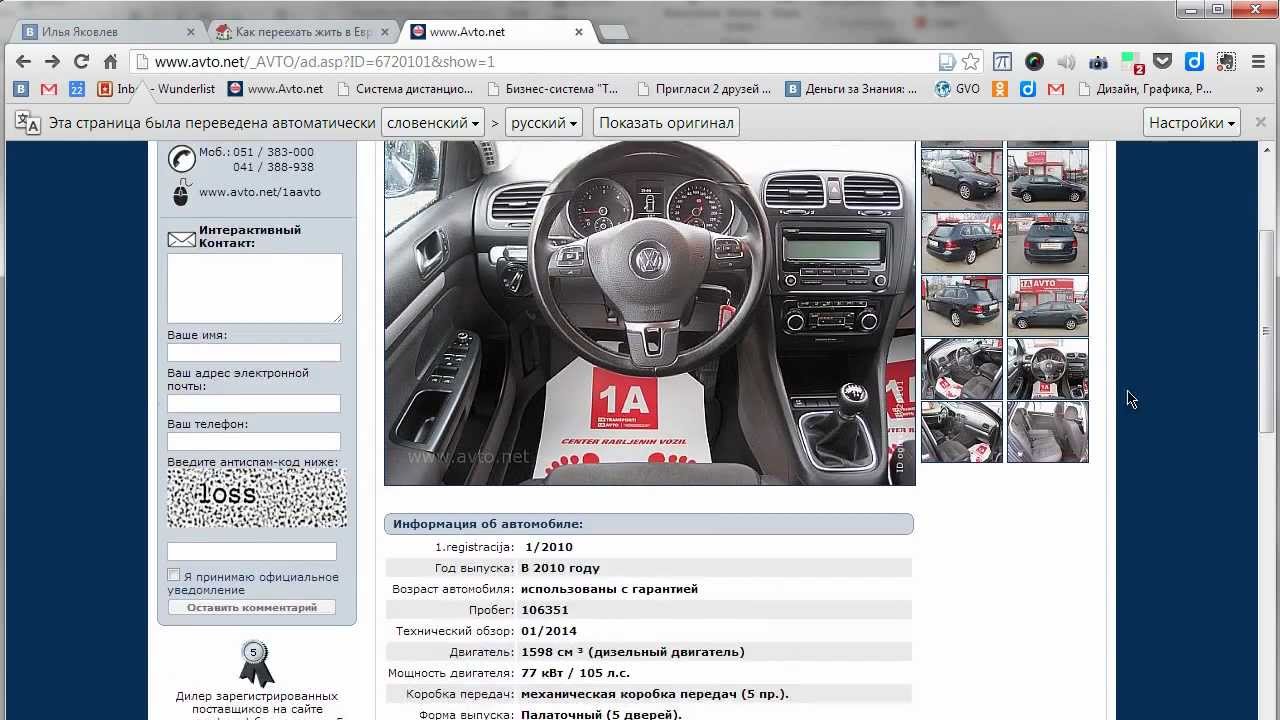Open the Inbox - Wunderlist bookmark
Image resolution: width=1280 pixels, height=720 pixels.
(x=156, y=89)
